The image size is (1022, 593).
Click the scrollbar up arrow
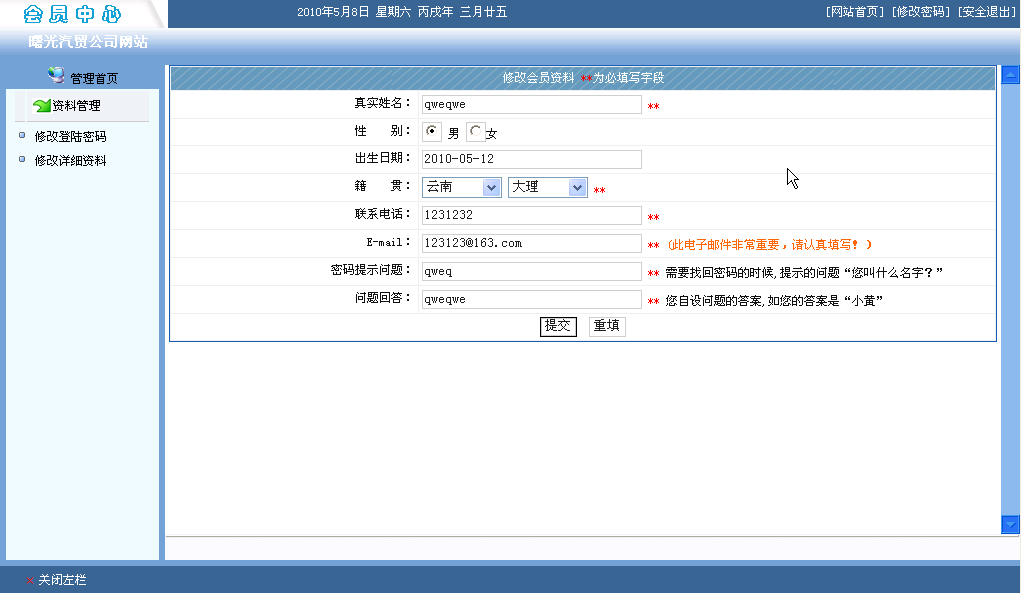coord(1010,75)
